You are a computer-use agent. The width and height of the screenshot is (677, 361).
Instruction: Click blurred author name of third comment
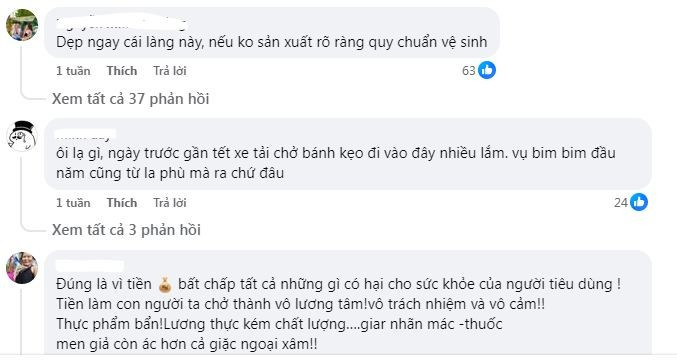(90, 266)
